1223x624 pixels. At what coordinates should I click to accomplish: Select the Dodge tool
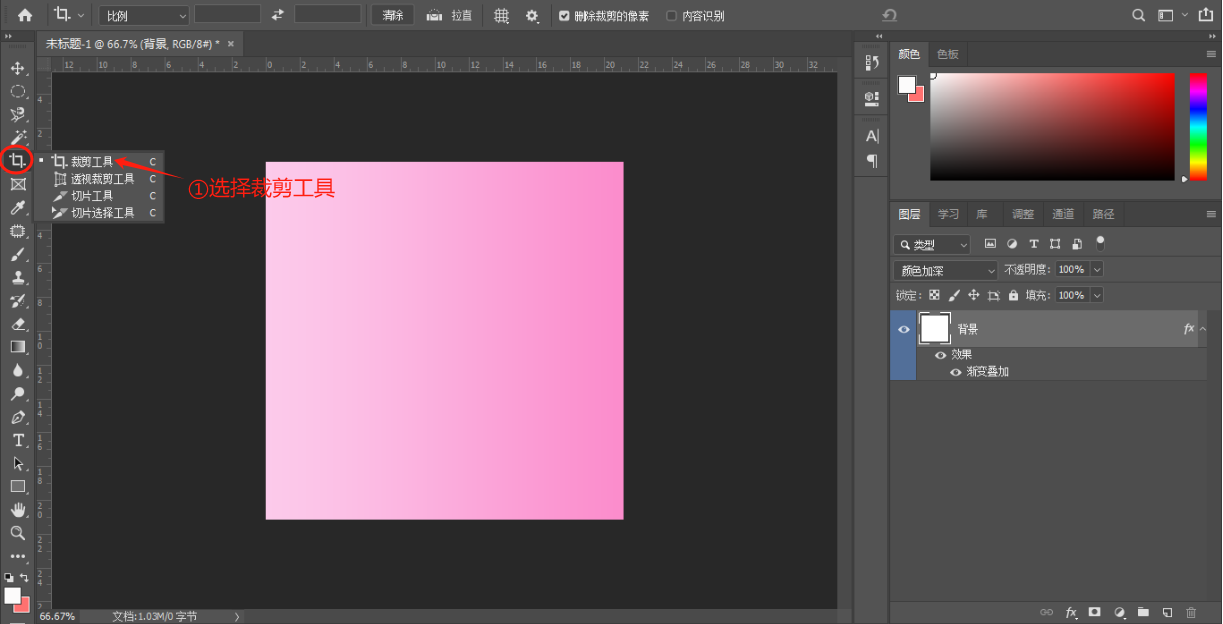click(17, 394)
